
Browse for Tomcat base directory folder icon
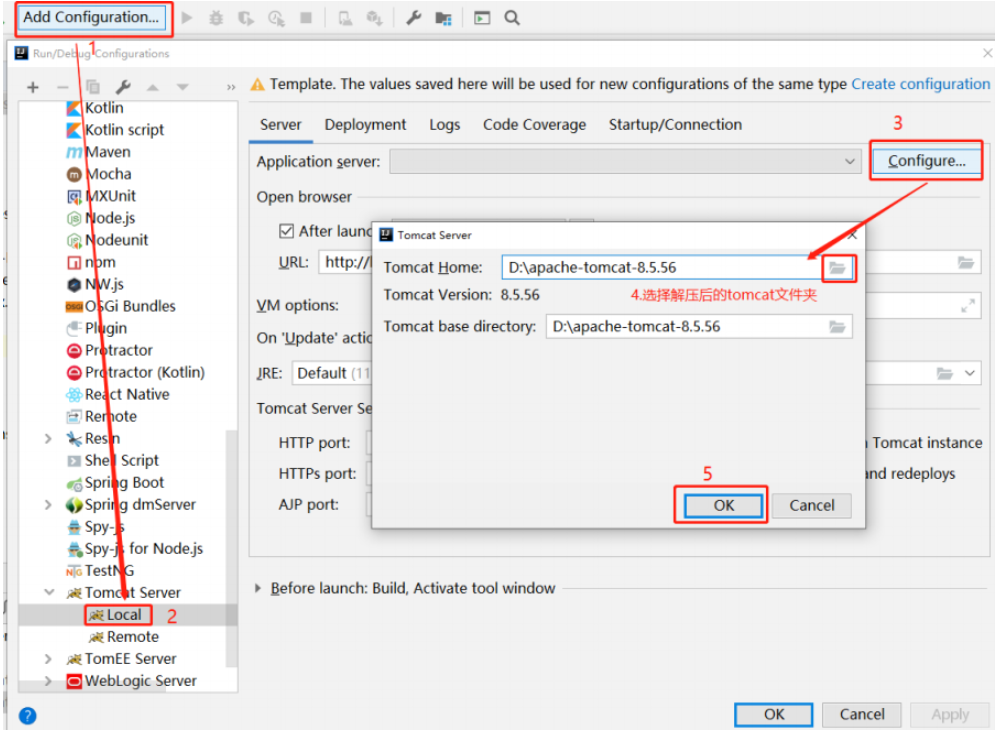[x=837, y=327]
